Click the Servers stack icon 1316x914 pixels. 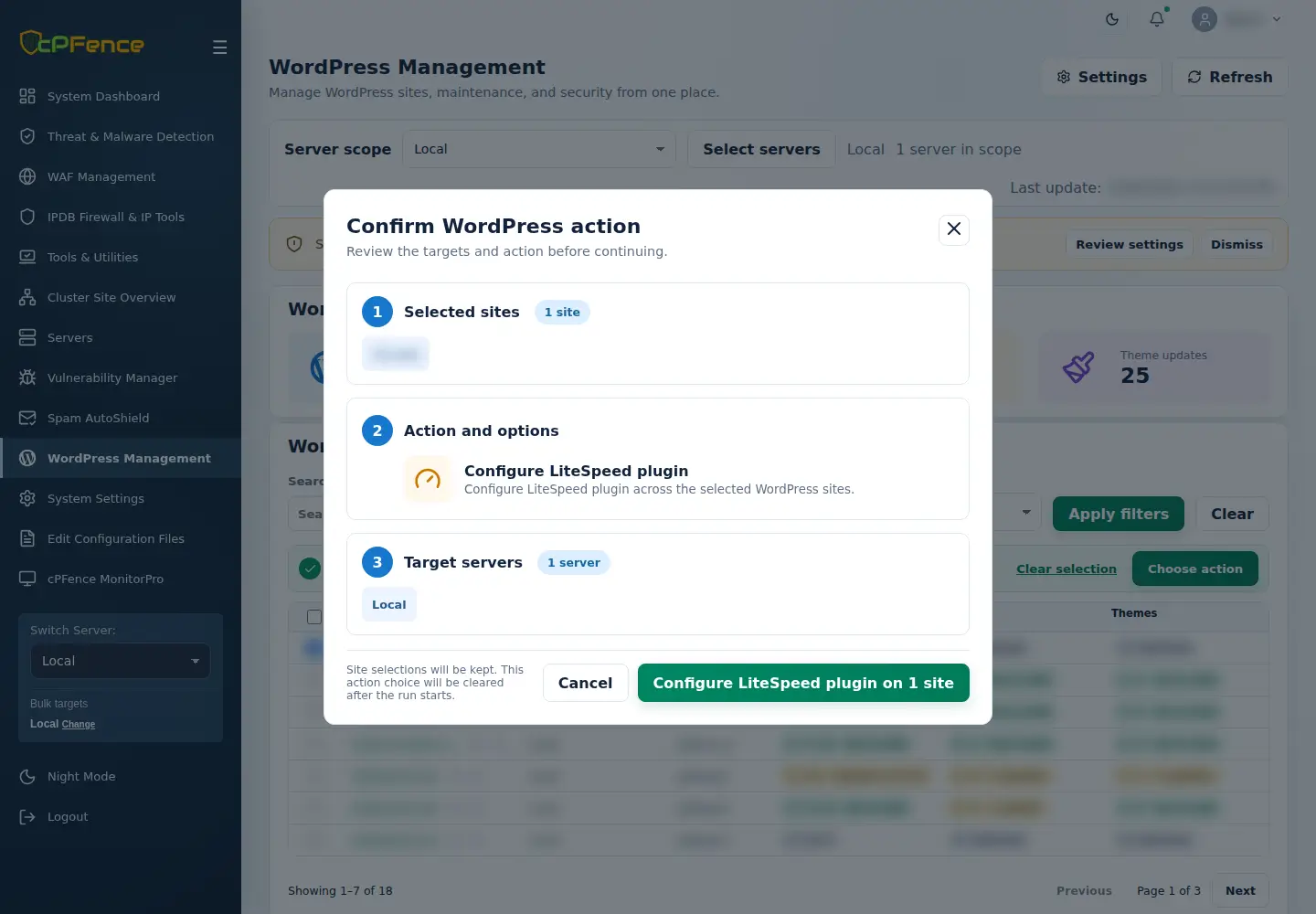point(27,337)
